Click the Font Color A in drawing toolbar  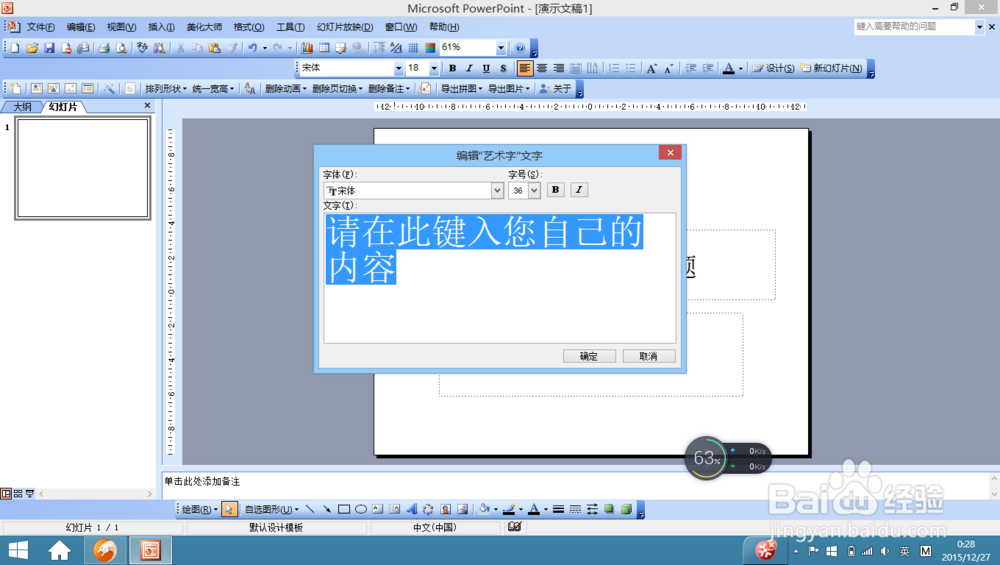pyautogui.click(x=534, y=509)
